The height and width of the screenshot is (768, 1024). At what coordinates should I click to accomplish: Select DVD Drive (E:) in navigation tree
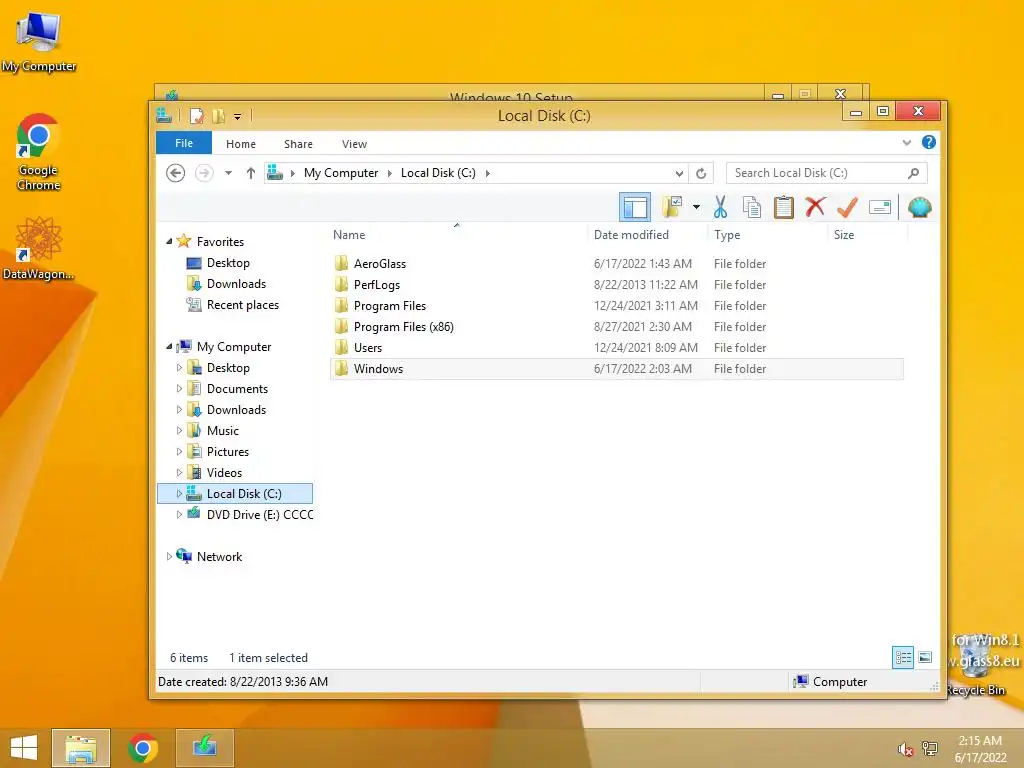point(260,515)
